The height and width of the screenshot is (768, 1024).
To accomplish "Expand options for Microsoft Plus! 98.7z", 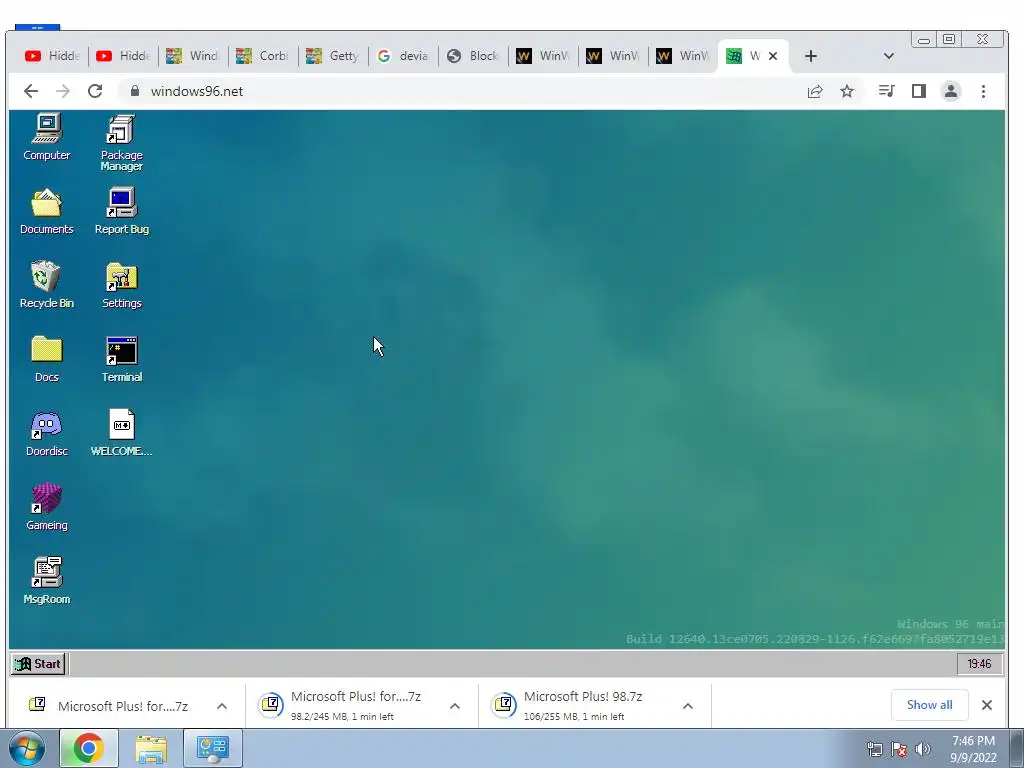I will [x=688, y=706].
